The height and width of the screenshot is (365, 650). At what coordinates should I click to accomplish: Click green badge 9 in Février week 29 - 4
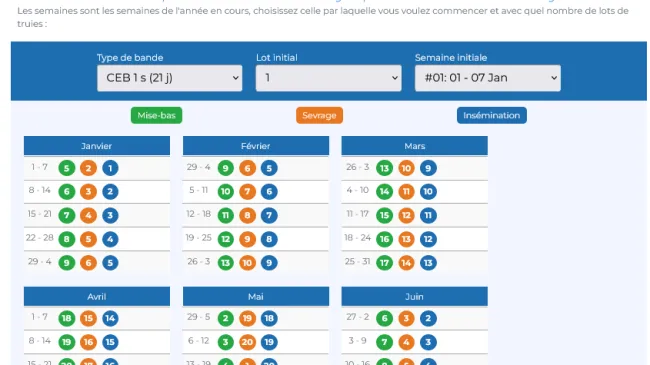pos(226,168)
